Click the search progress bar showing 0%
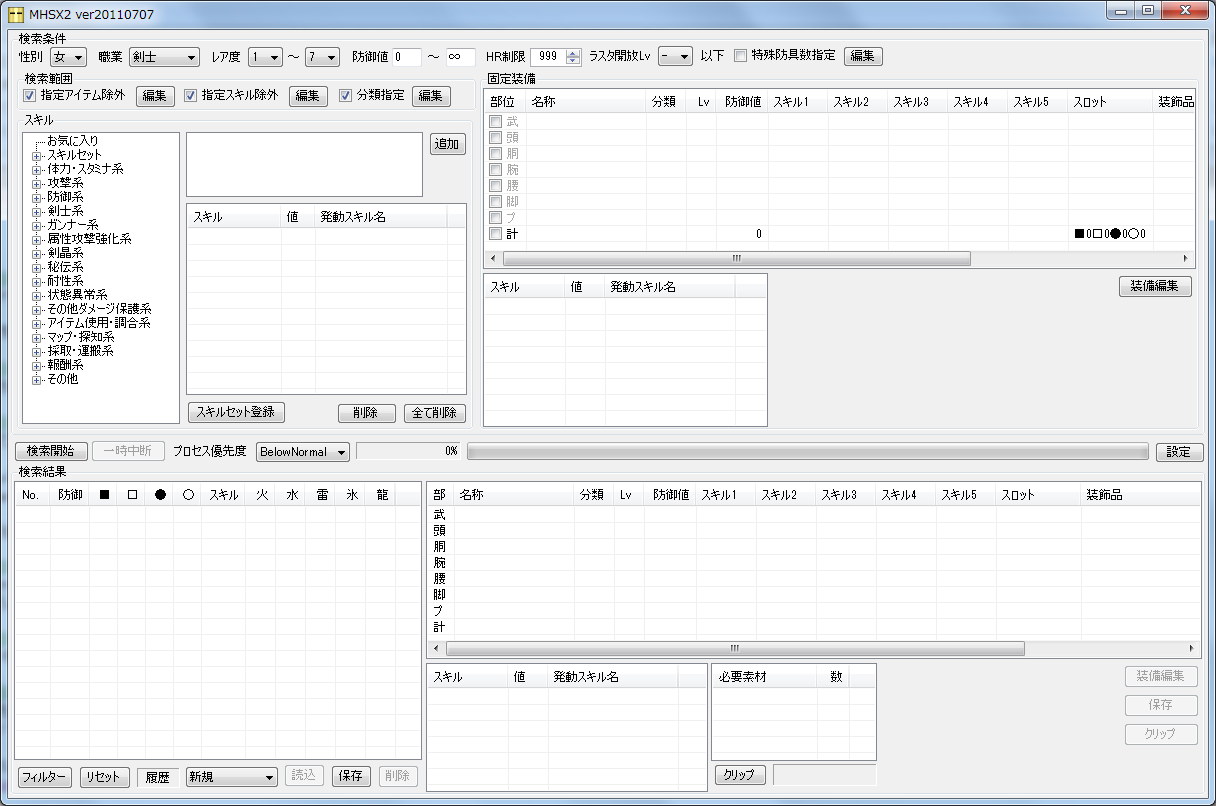Viewport: 1216px width, 806px height. (808, 452)
